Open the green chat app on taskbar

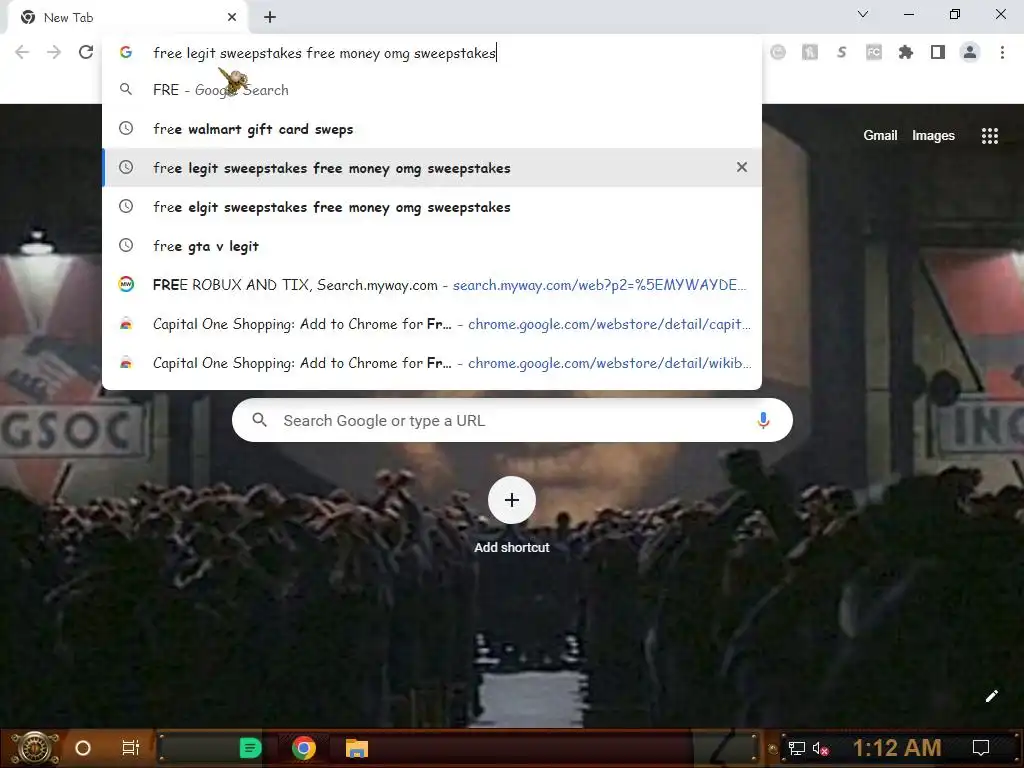251,748
